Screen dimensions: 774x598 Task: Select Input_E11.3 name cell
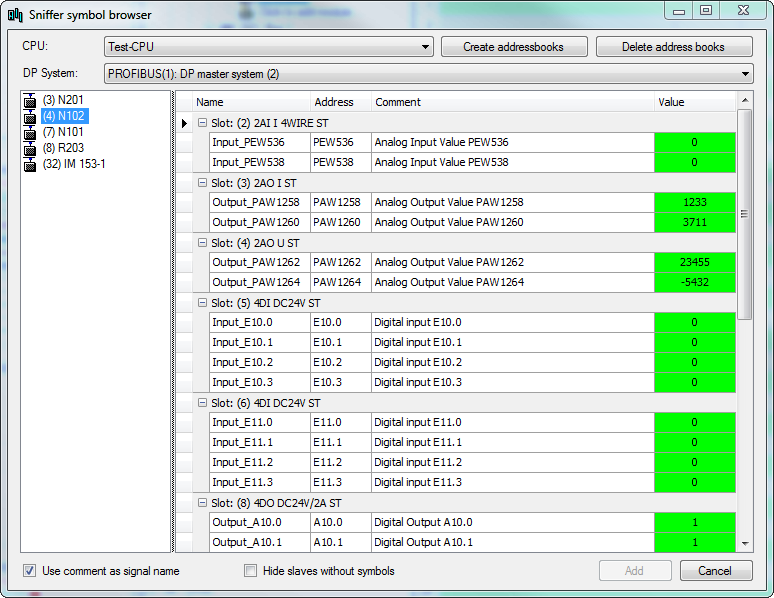tap(260, 482)
